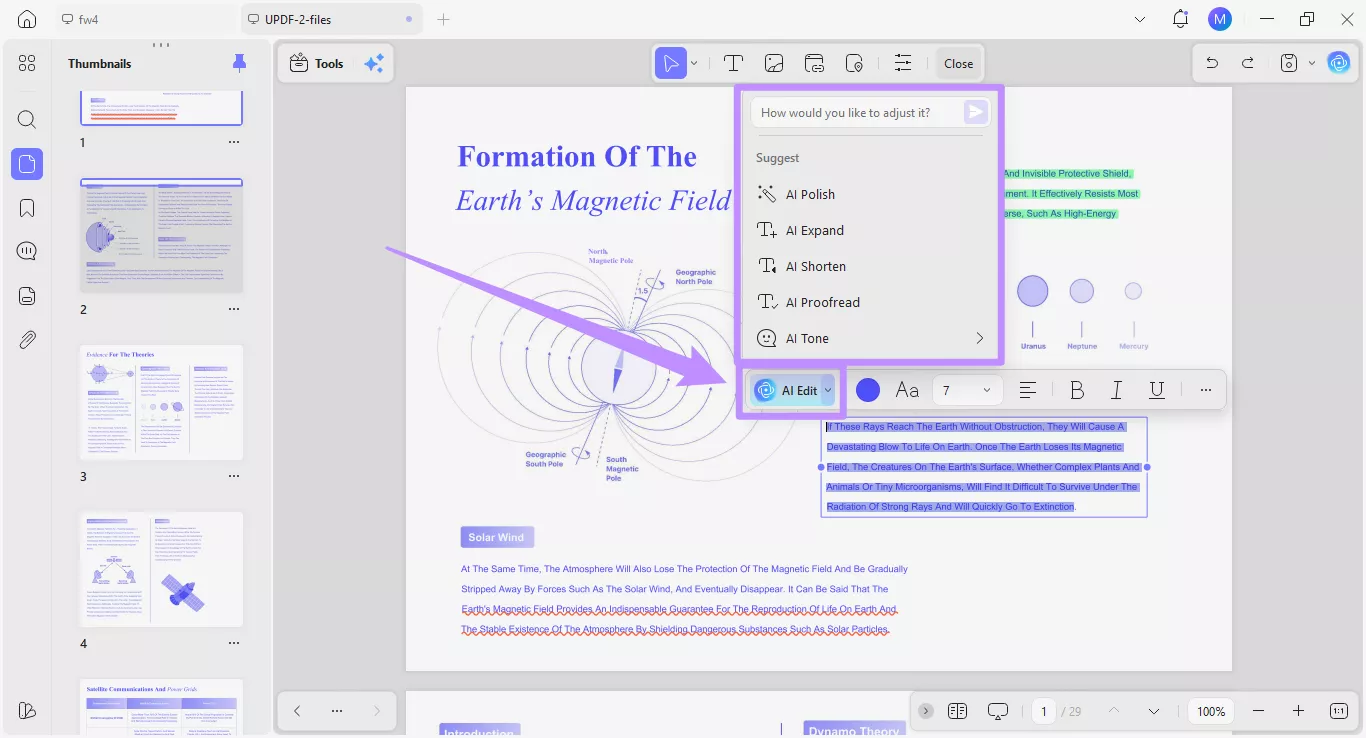Click the Close button in edit toolbar

coord(958,63)
